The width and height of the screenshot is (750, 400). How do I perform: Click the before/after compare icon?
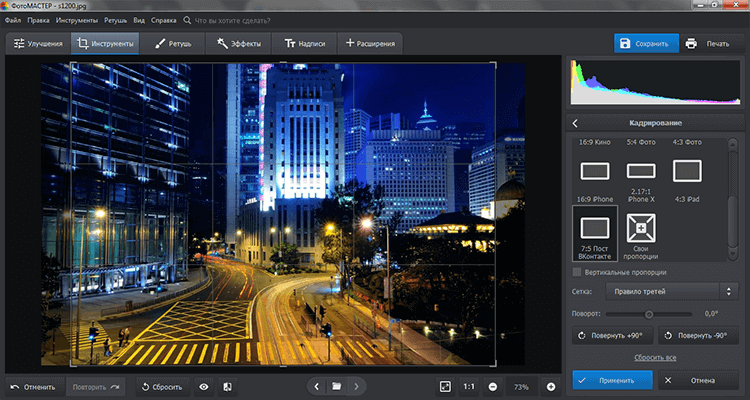coord(227,386)
